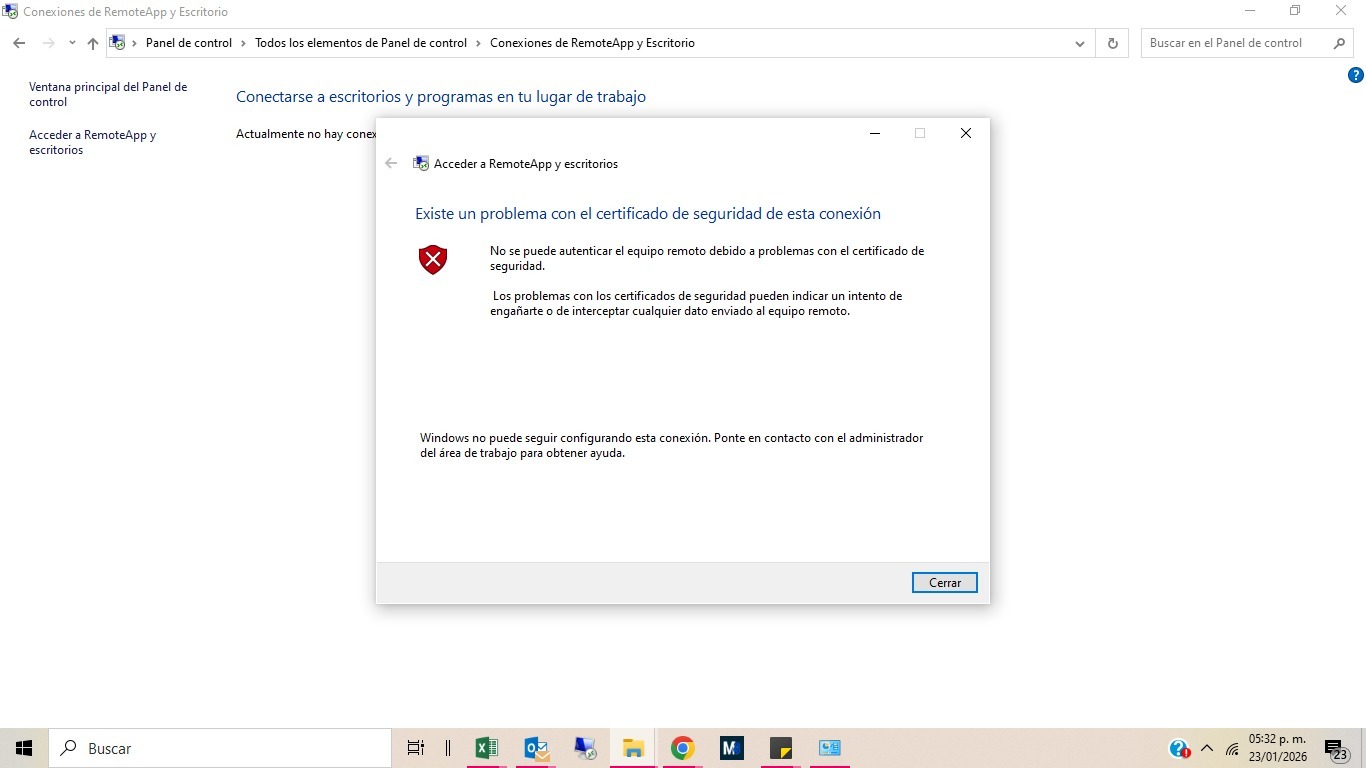Click Panel de control breadcrumb

(x=188, y=43)
